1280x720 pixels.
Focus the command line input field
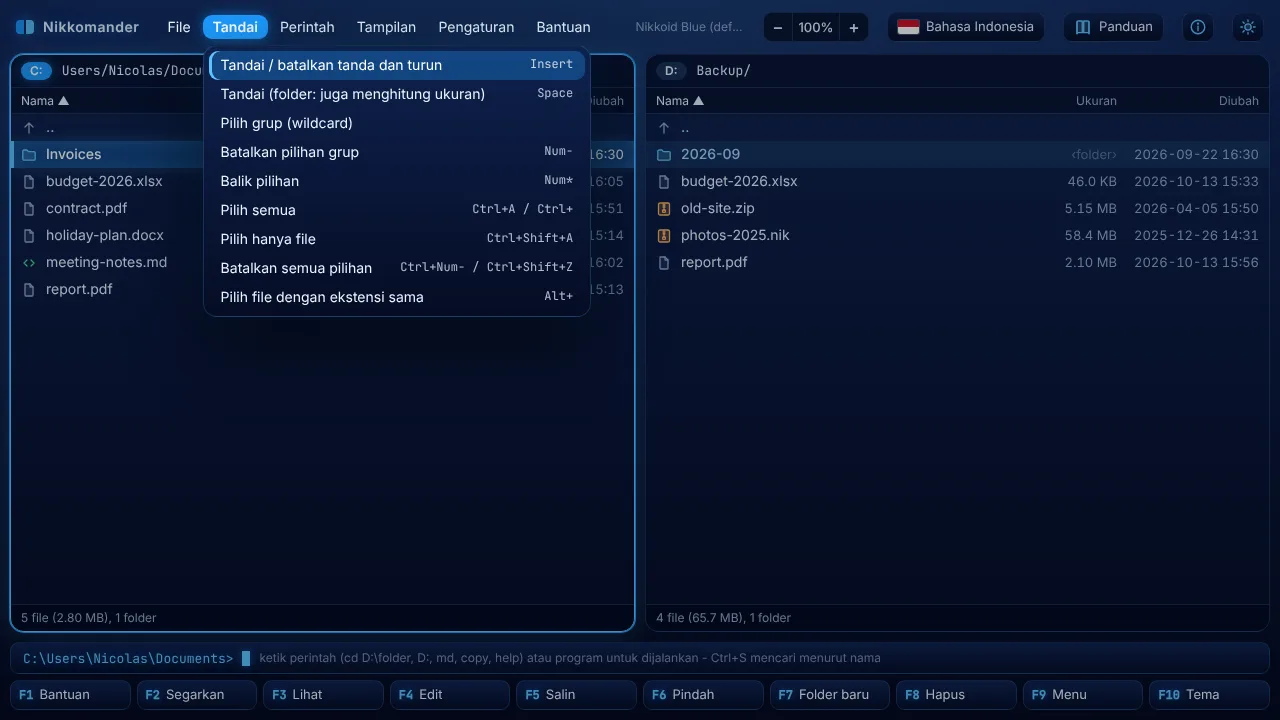[x=640, y=658]
